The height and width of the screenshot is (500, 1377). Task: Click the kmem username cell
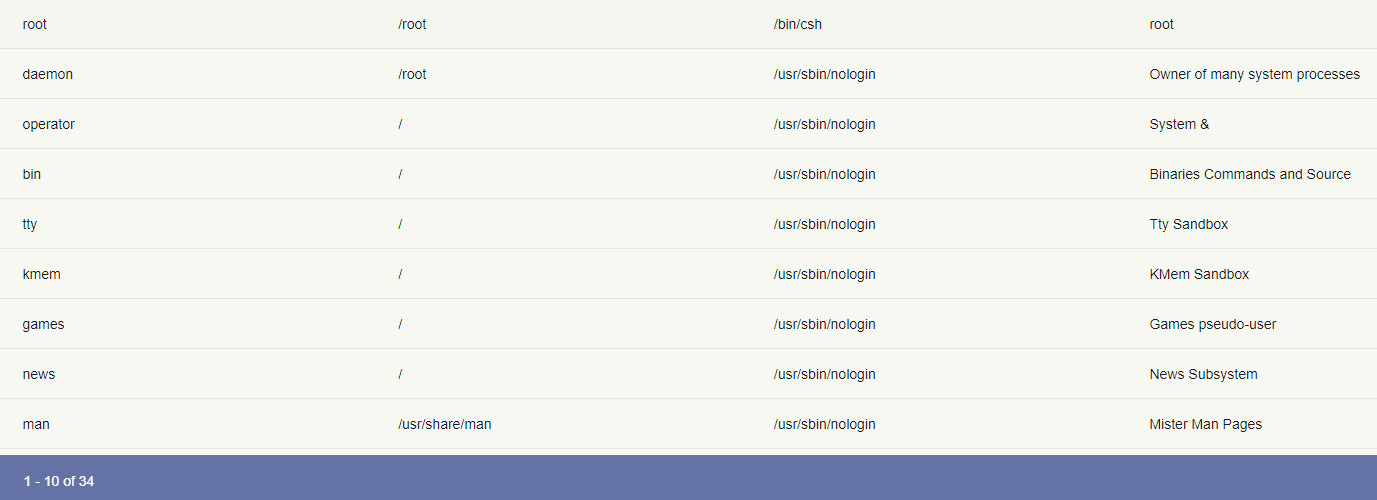[x=42, y=274]
